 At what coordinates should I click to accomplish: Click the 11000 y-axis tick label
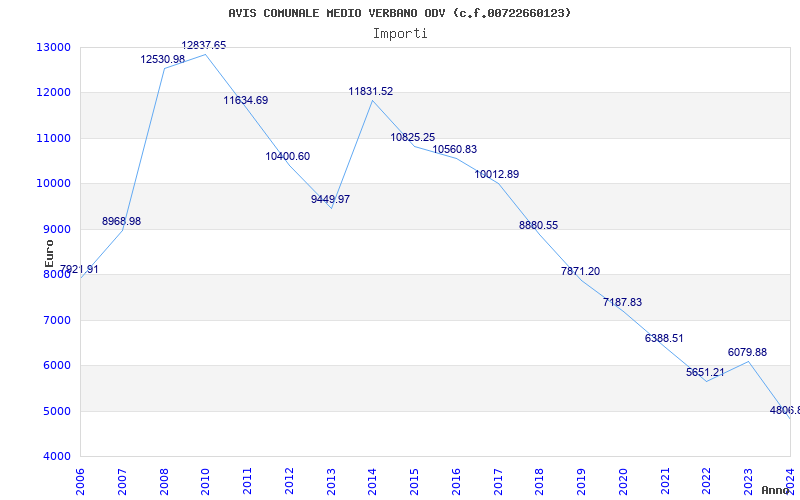[54, 138]
